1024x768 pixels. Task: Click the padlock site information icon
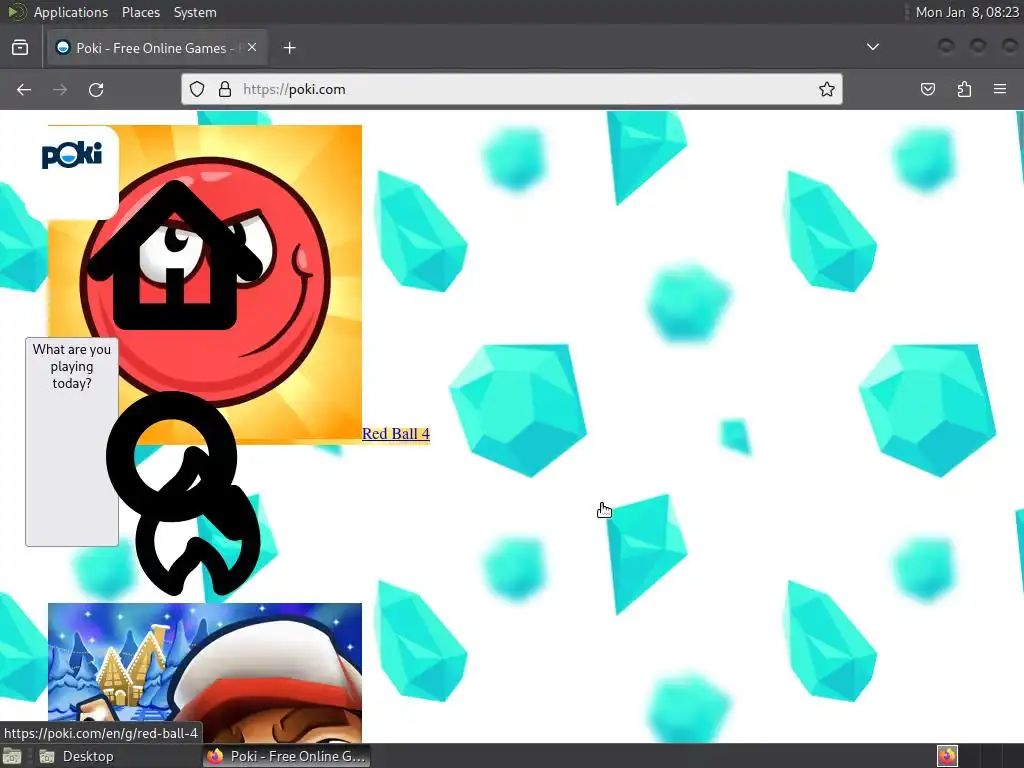(225, 89)
